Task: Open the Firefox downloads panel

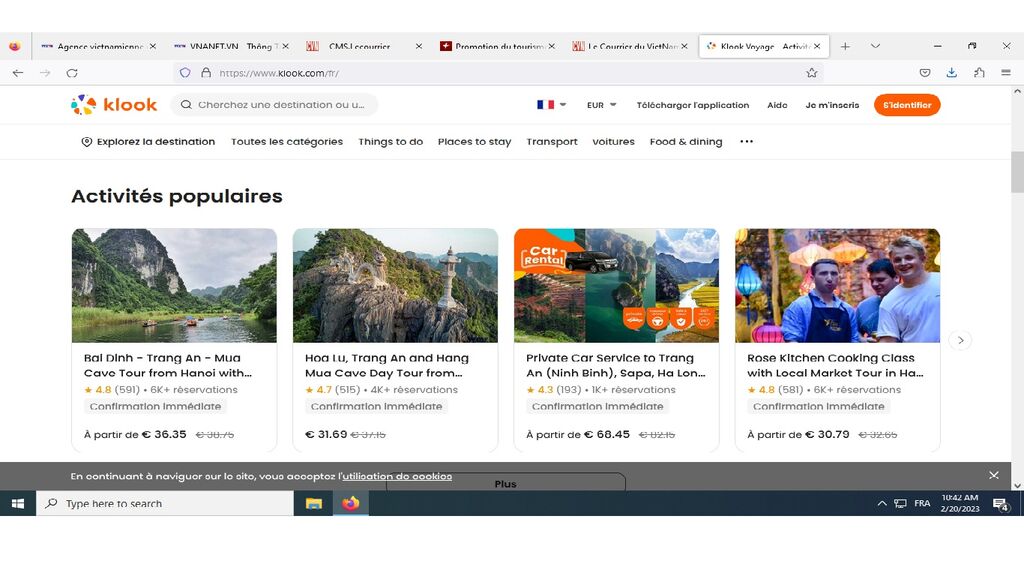Action: click(x=951, y=73)
